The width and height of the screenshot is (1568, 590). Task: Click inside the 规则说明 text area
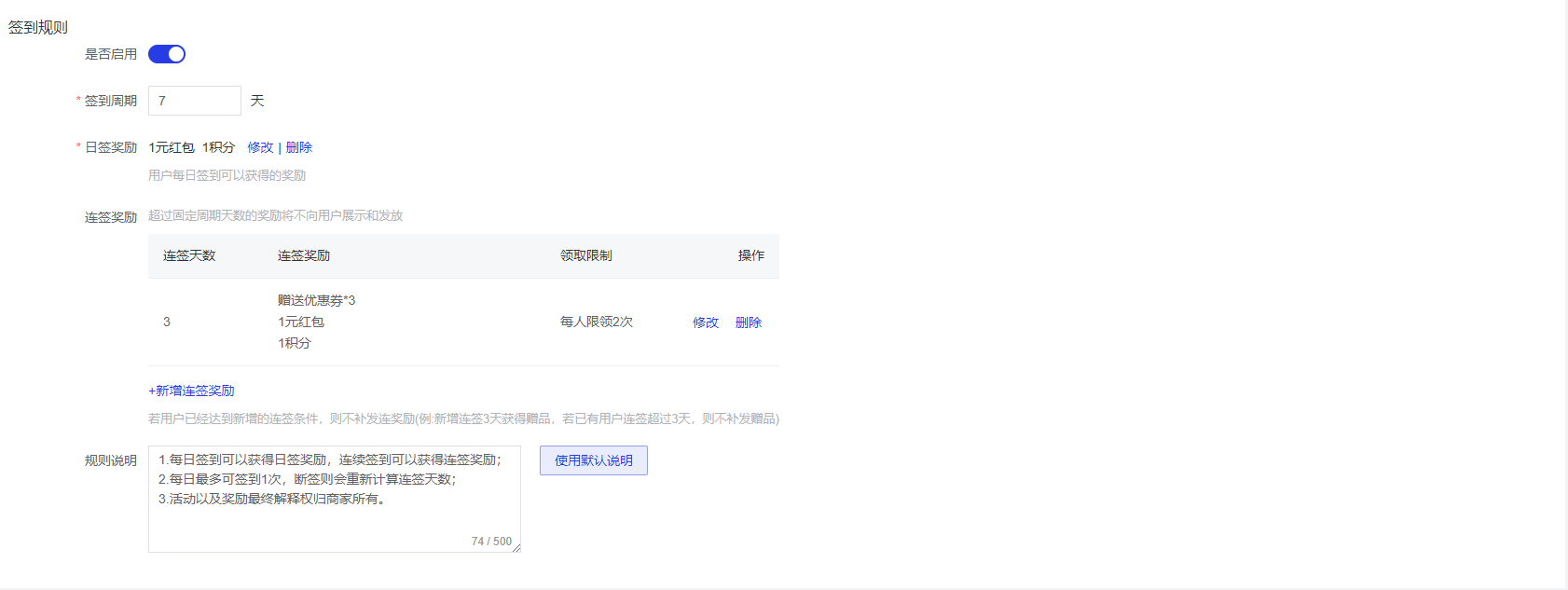pos(334,513)
